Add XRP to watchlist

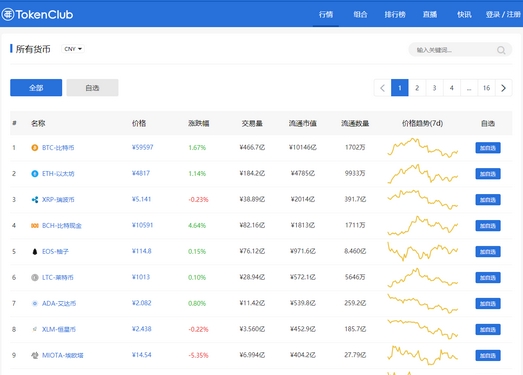pos(488,200)
